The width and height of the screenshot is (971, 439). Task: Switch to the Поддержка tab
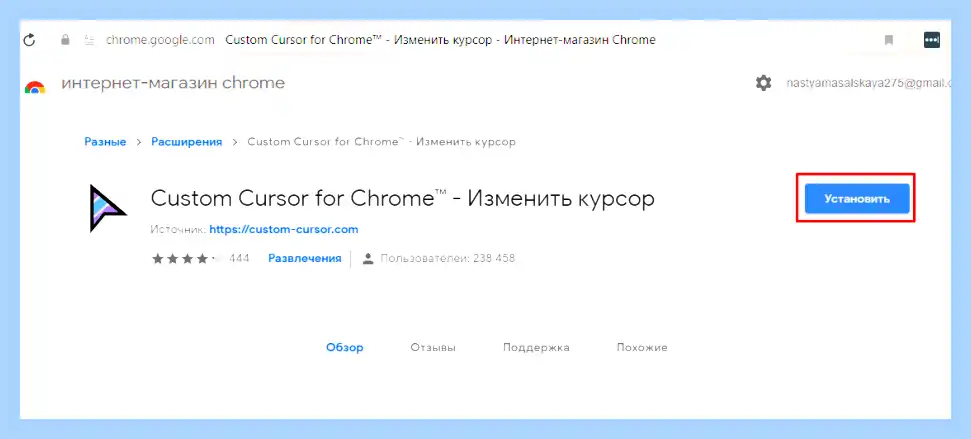click(536, 347)
